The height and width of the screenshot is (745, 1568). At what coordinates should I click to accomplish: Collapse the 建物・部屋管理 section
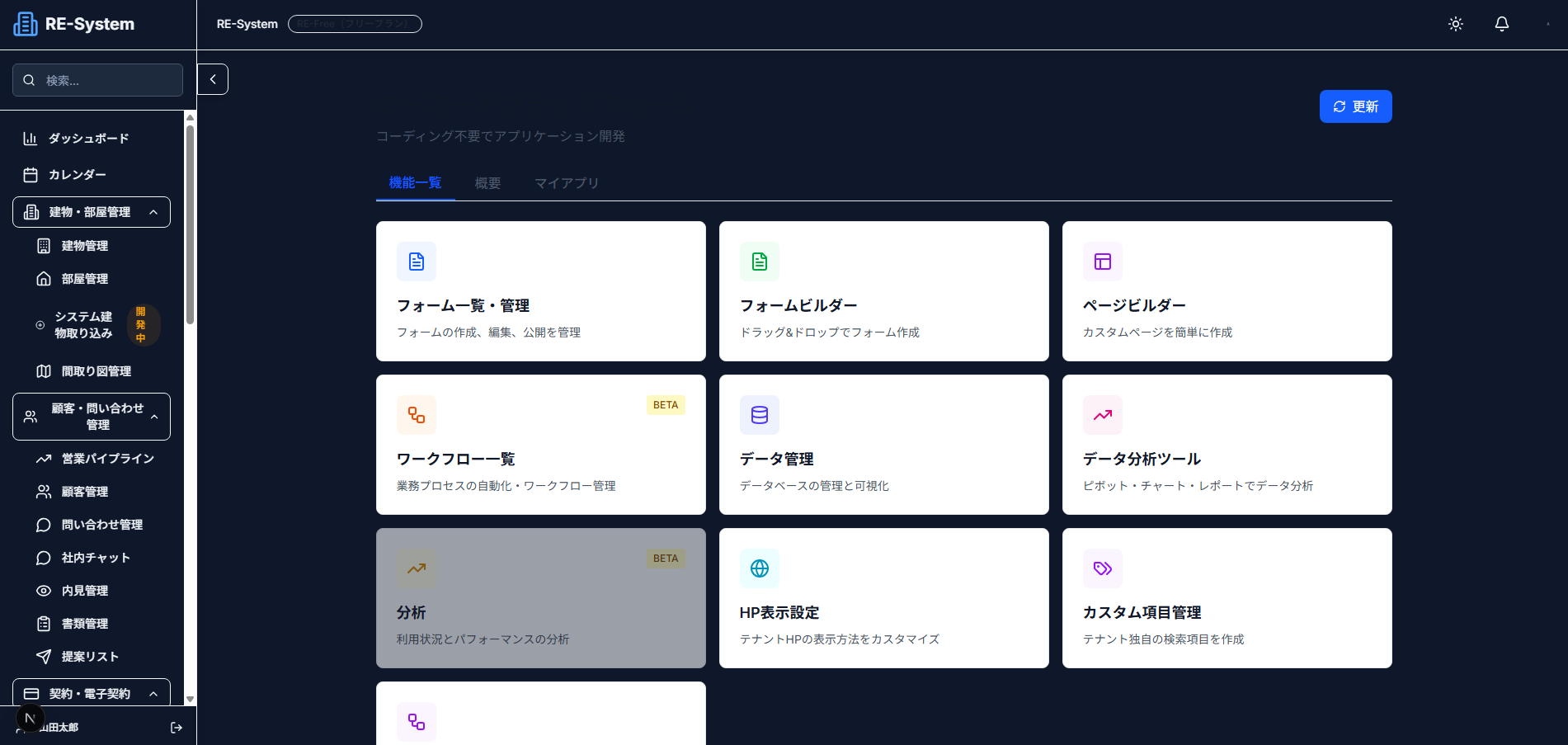(x=92, y=212)
